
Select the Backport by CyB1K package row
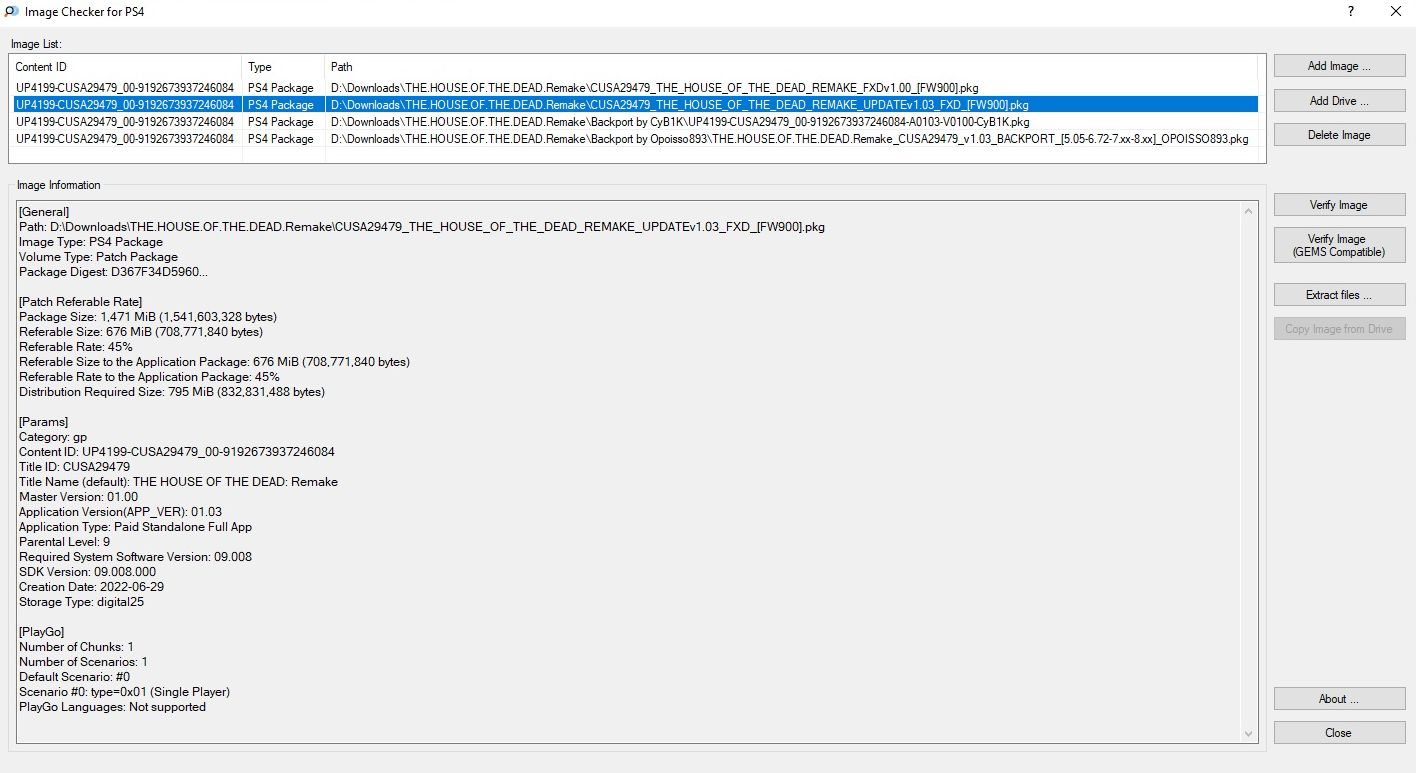[633, 122]
